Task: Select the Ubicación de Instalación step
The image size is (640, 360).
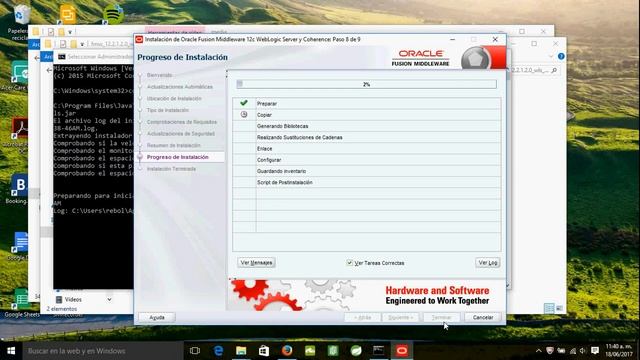Action: [x=174, y=99]
